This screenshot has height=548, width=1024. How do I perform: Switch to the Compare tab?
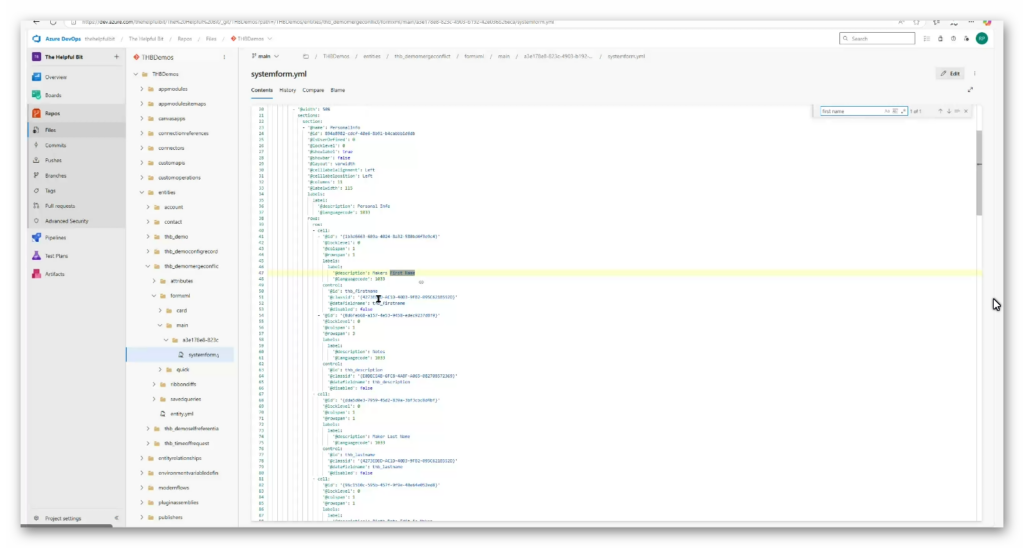tap(313, 90)
